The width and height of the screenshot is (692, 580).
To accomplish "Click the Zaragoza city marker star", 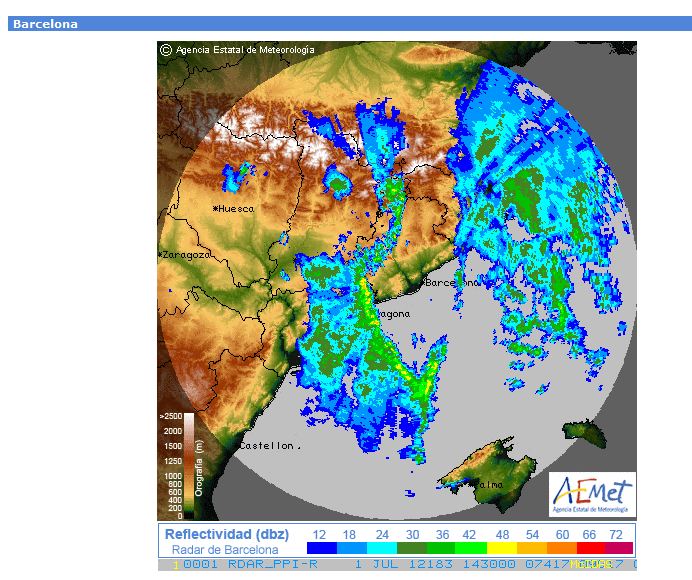I will point(161,255).
